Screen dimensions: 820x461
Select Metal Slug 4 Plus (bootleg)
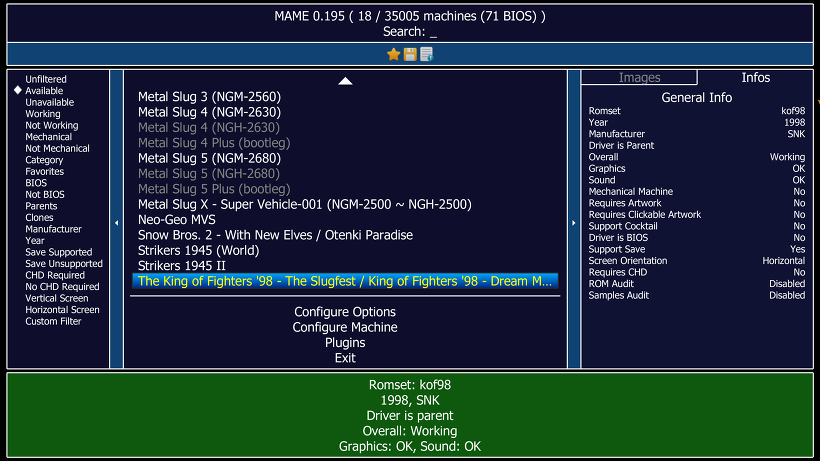(214, 143)
